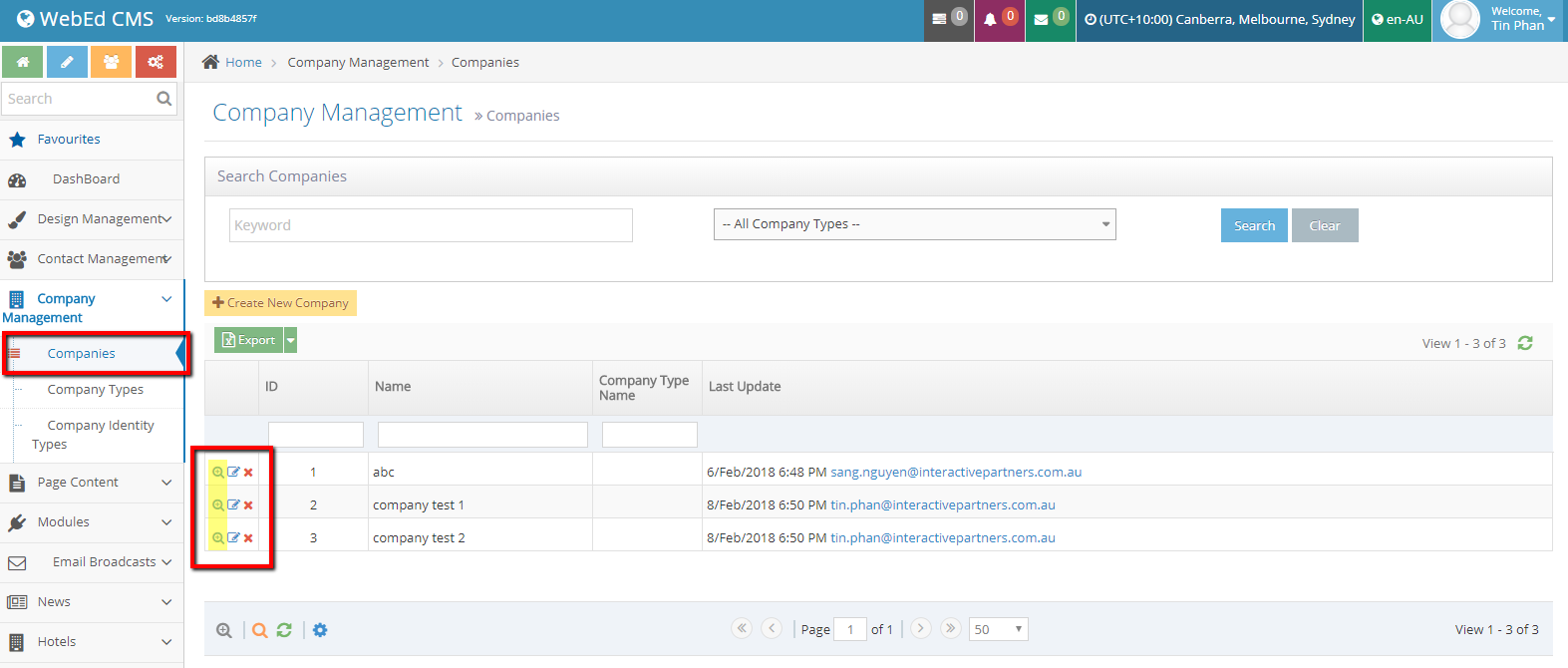Viewport: 1568px width, 668px height.
Task: View details of company abc
Action: click(217, 473)
